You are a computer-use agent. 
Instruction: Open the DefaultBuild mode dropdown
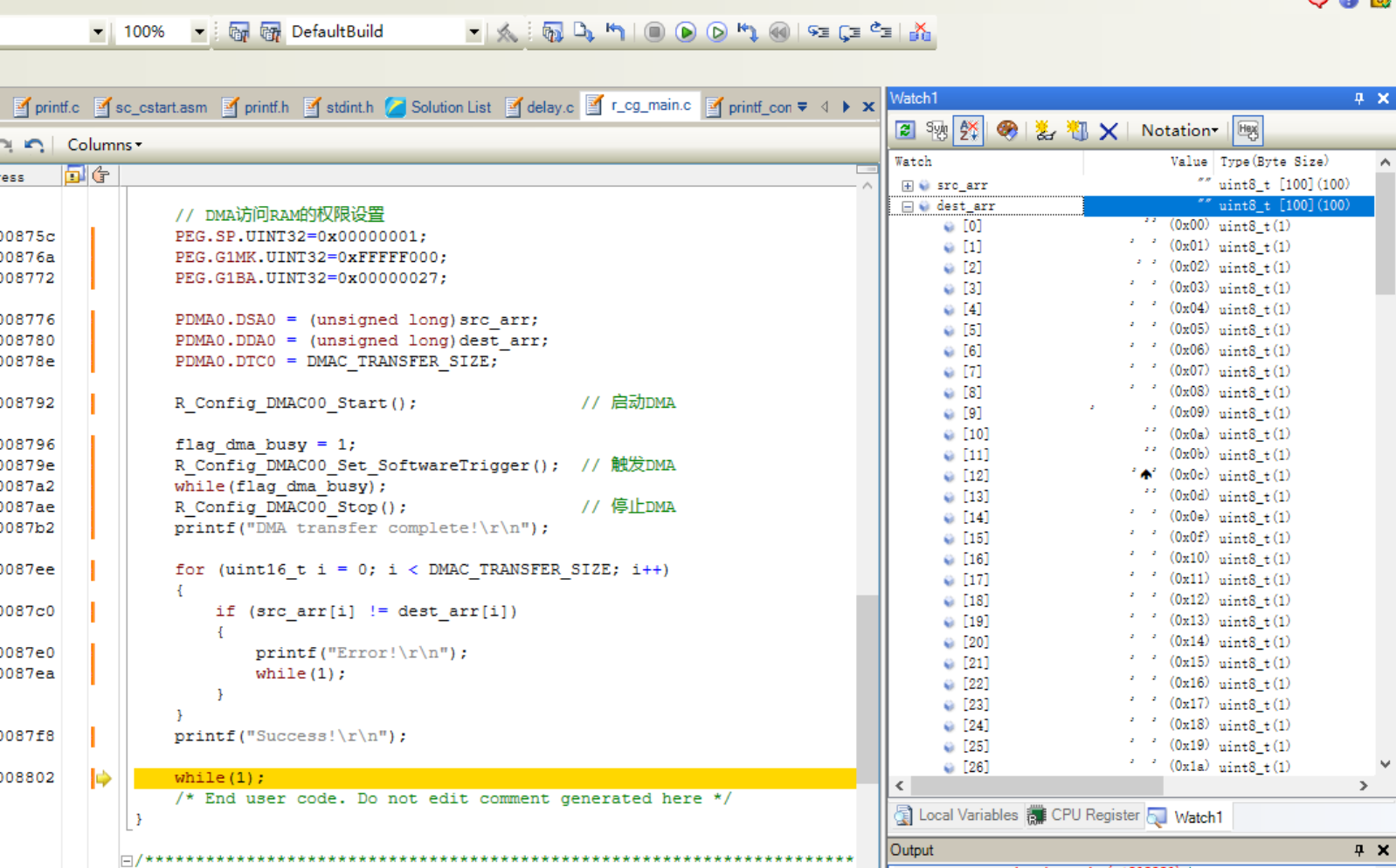click(473, 32)
